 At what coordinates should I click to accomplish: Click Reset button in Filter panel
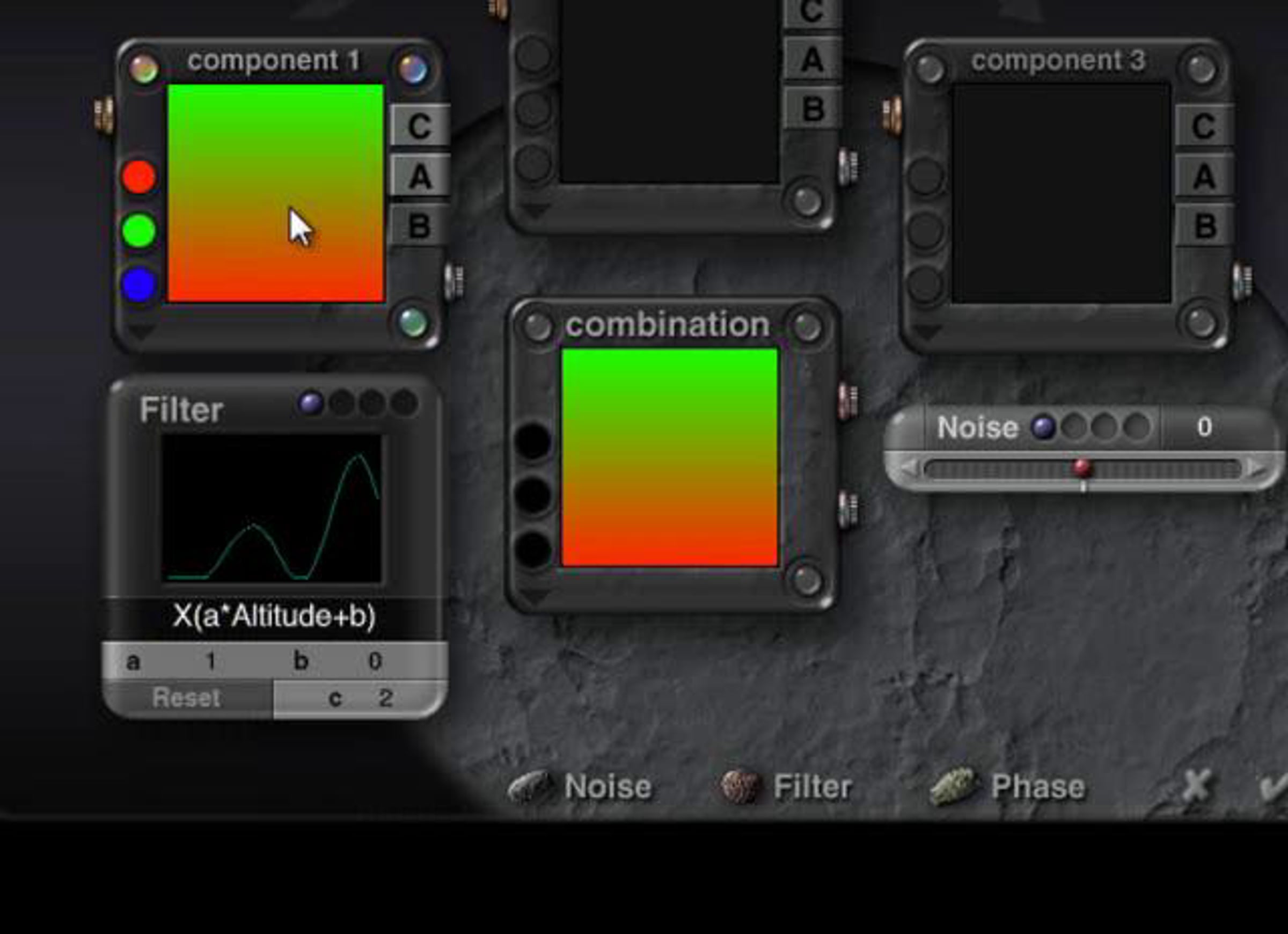tap(187, 698)
